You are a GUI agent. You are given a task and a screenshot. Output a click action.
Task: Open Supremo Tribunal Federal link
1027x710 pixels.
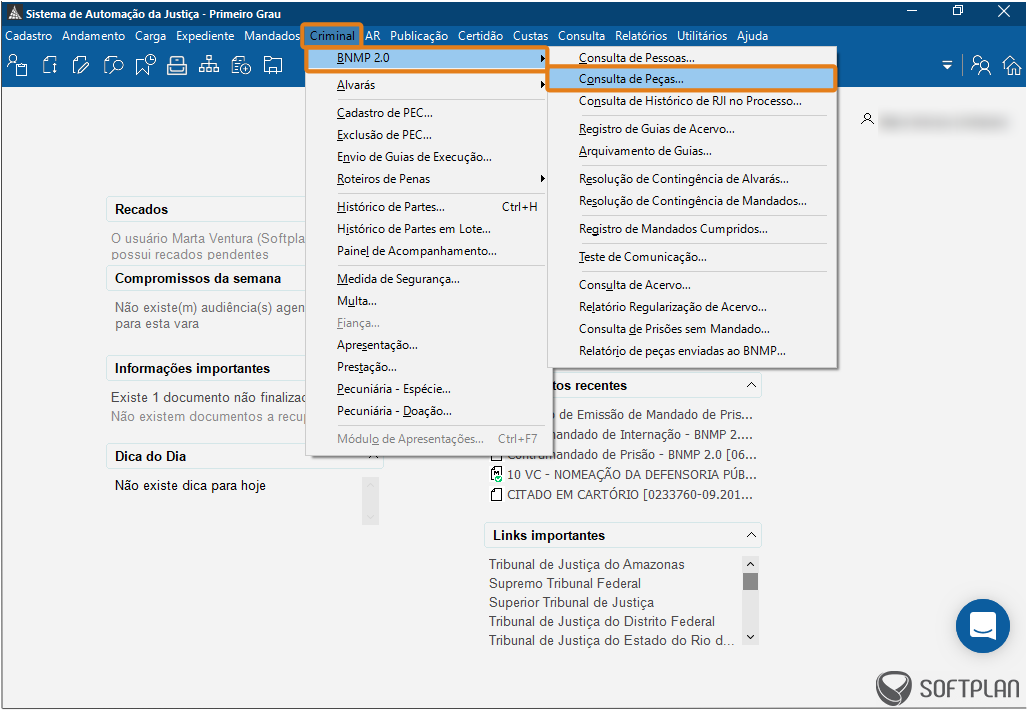564,583
